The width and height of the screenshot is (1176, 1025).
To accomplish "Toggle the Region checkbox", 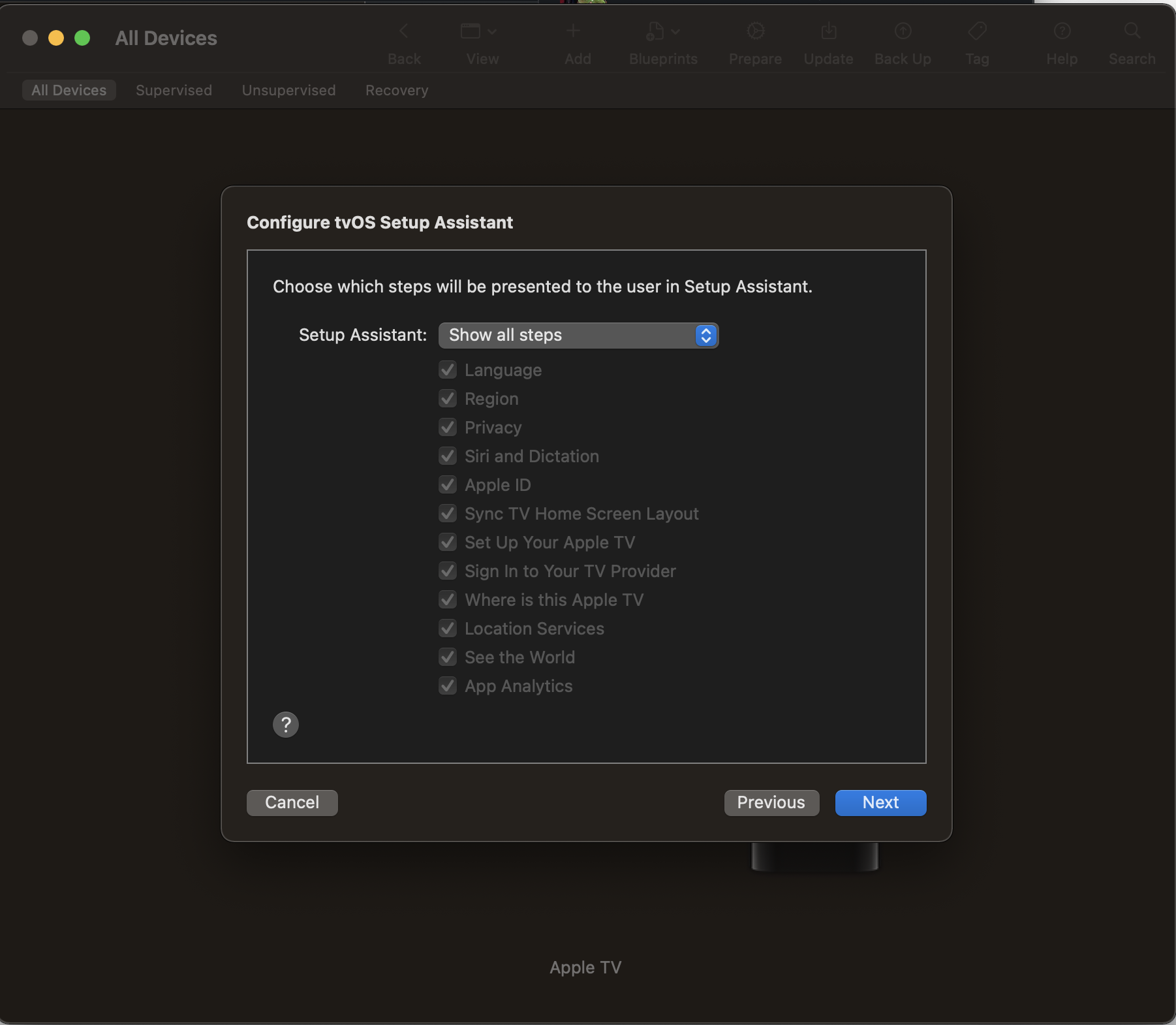I will (x=448, y=399).
